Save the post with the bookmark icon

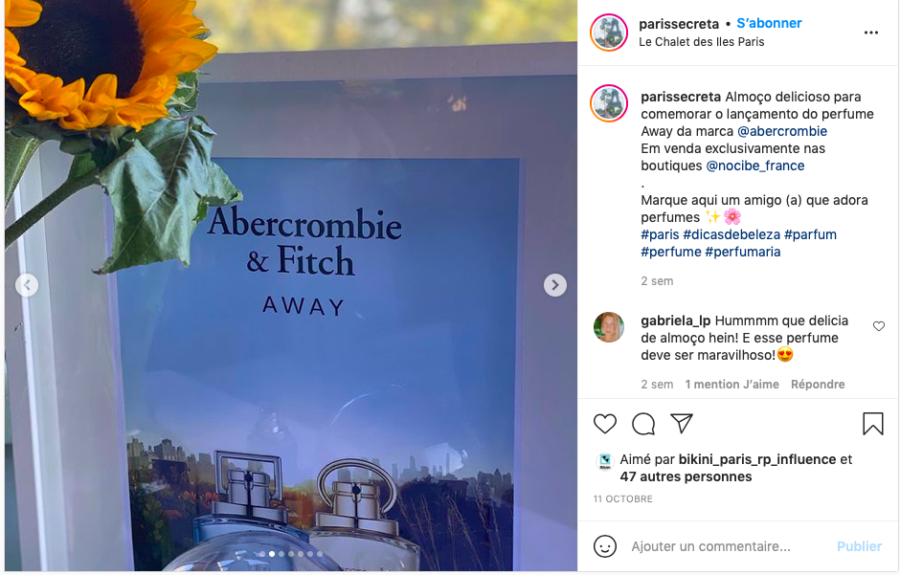tap(872, 424)
